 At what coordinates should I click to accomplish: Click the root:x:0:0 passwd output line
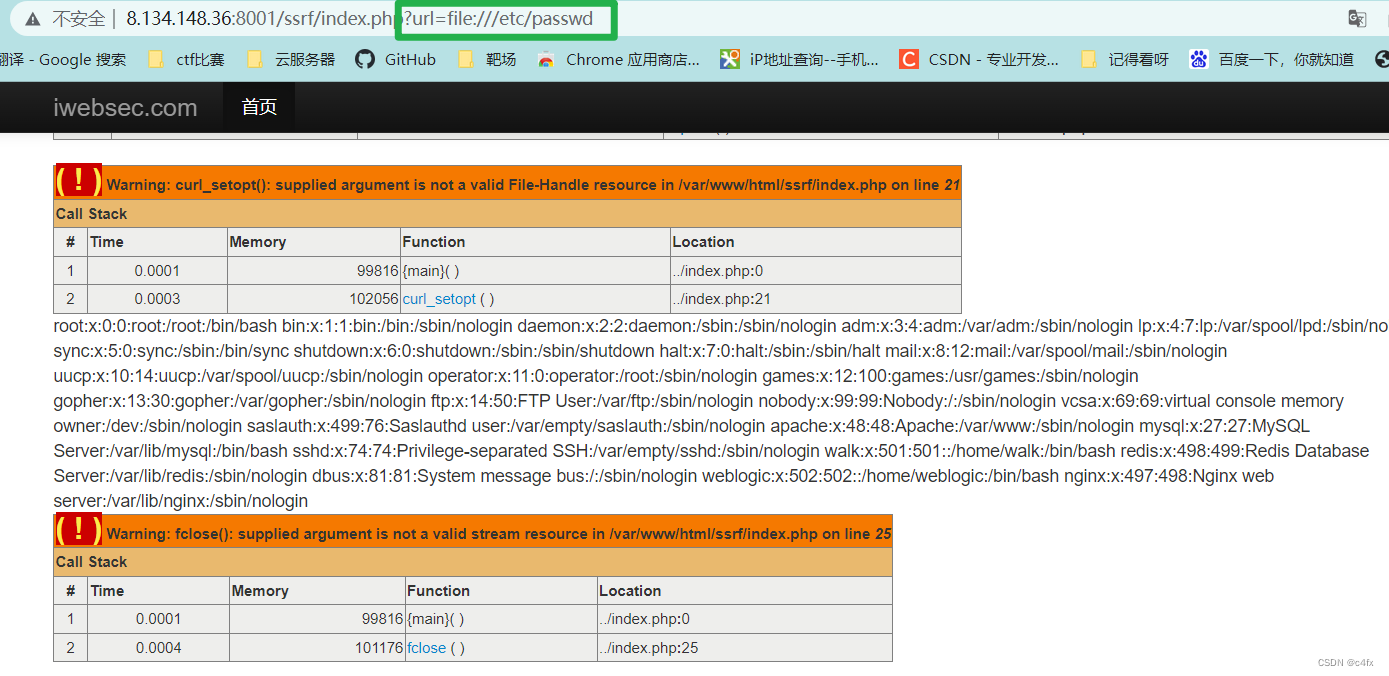[x=720, y=326]
